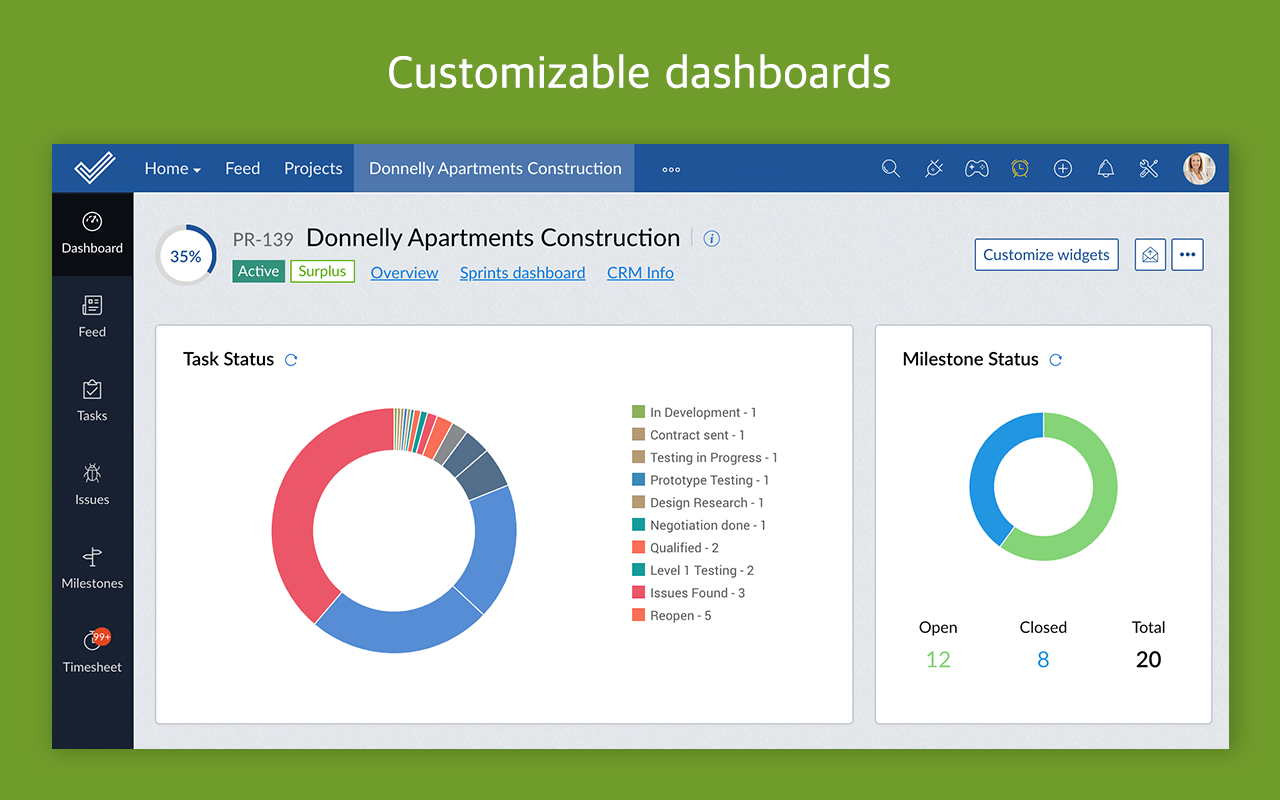Click the project info icon
Viewport: 1280px width, 800px height.
(711, 239)
